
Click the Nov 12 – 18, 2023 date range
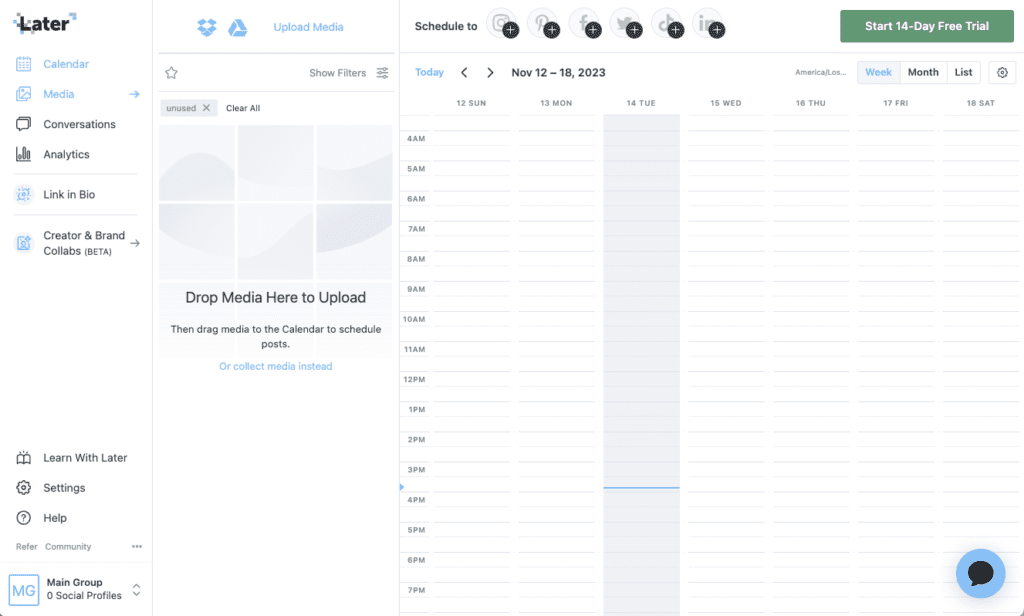point(558,73)
